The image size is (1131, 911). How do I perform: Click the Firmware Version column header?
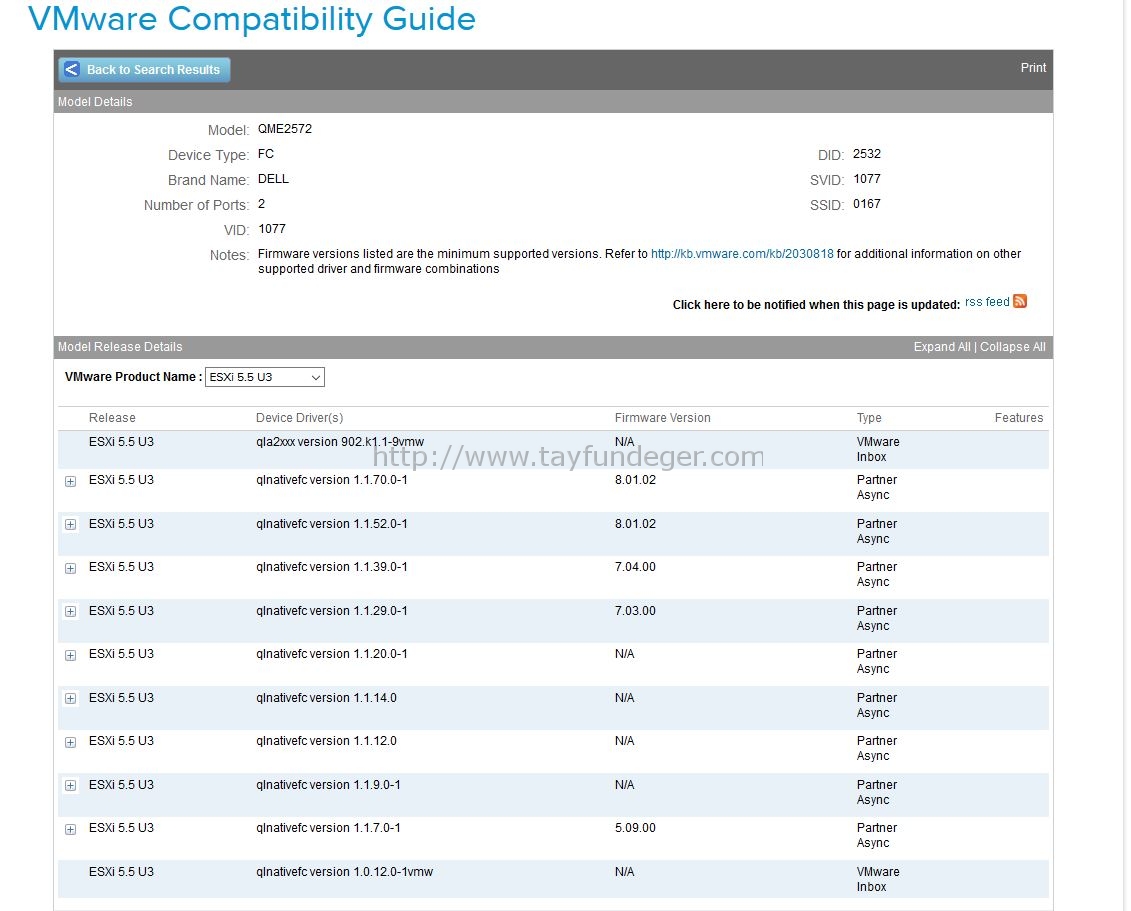pos(662,418)
